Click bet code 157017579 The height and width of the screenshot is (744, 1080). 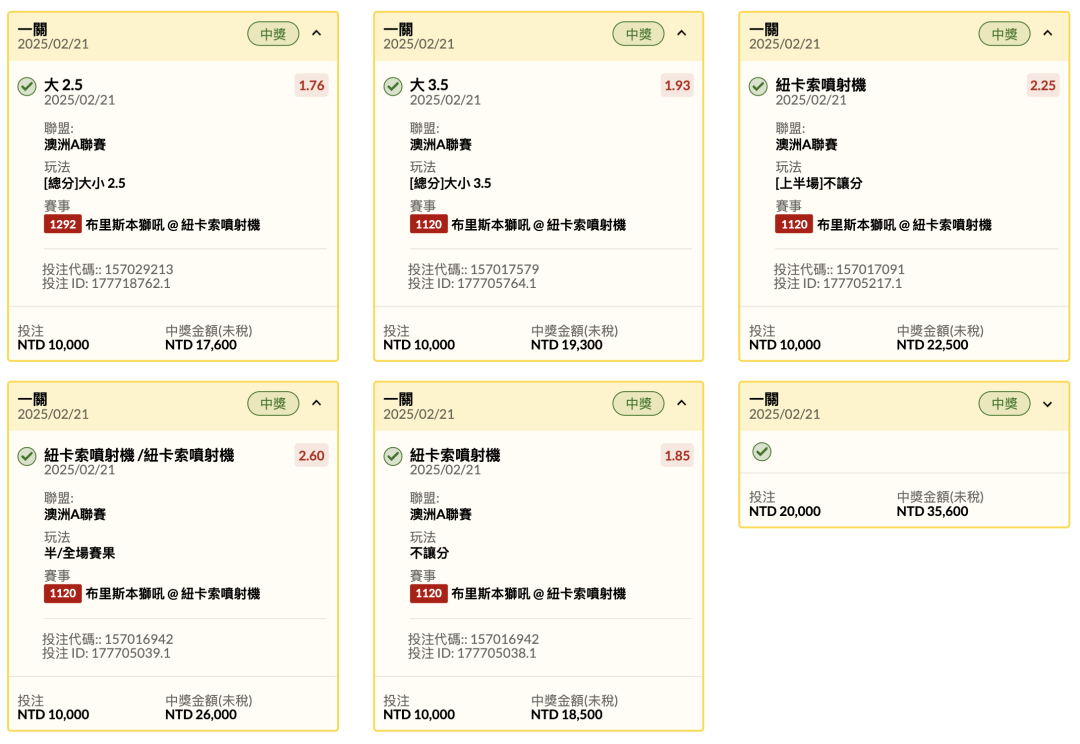coord(473,269)
